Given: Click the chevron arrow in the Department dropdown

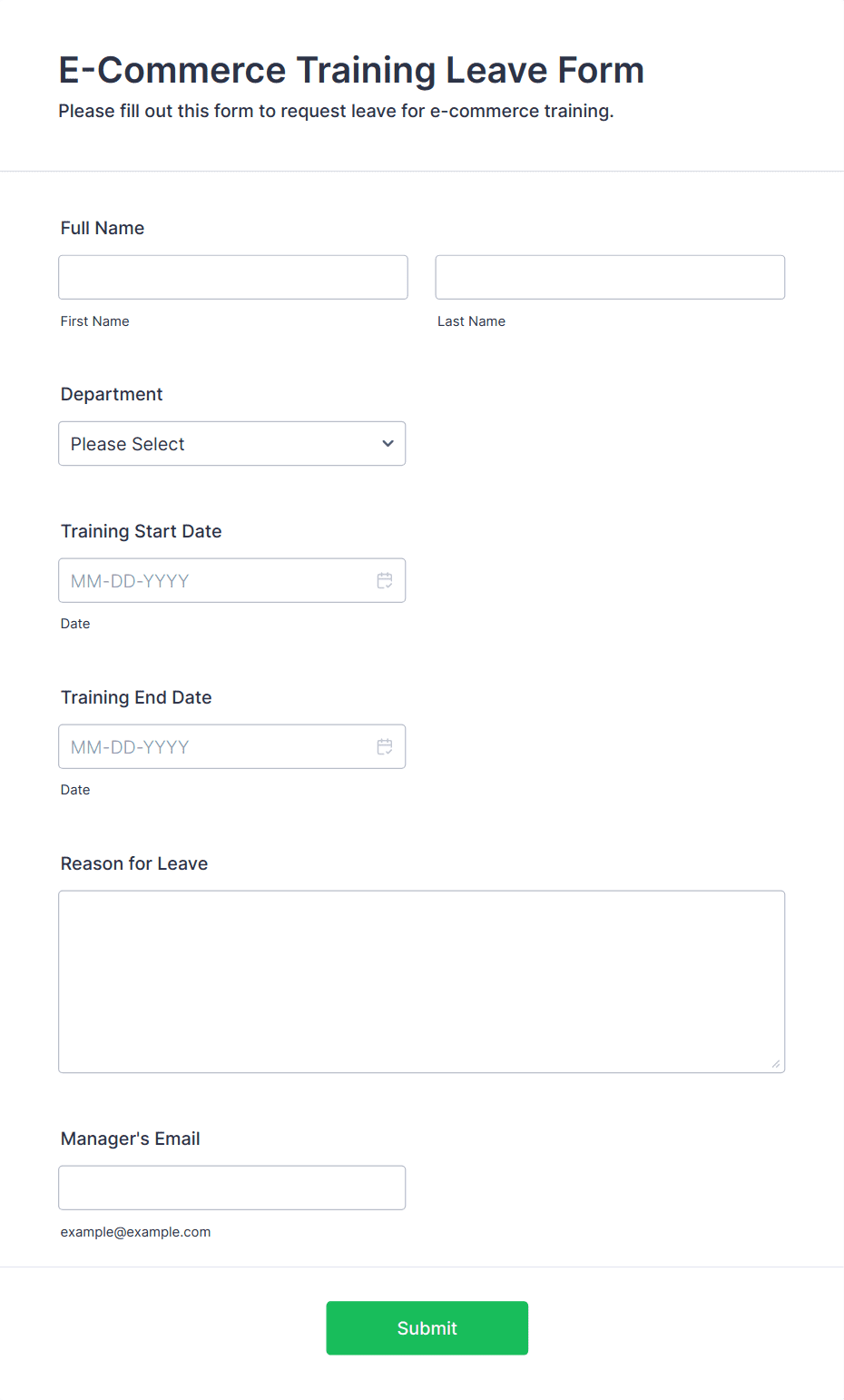Looking at the screenshot, I should tap(388, 444).
